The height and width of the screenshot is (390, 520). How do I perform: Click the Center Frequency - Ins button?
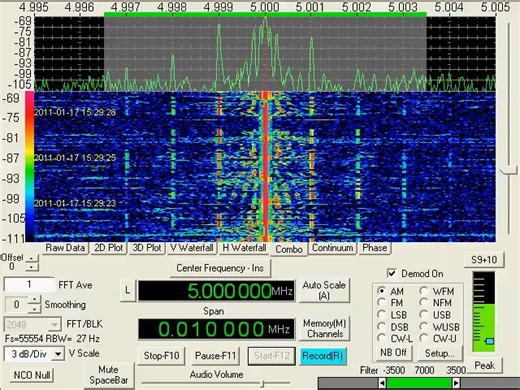point(220,268)
